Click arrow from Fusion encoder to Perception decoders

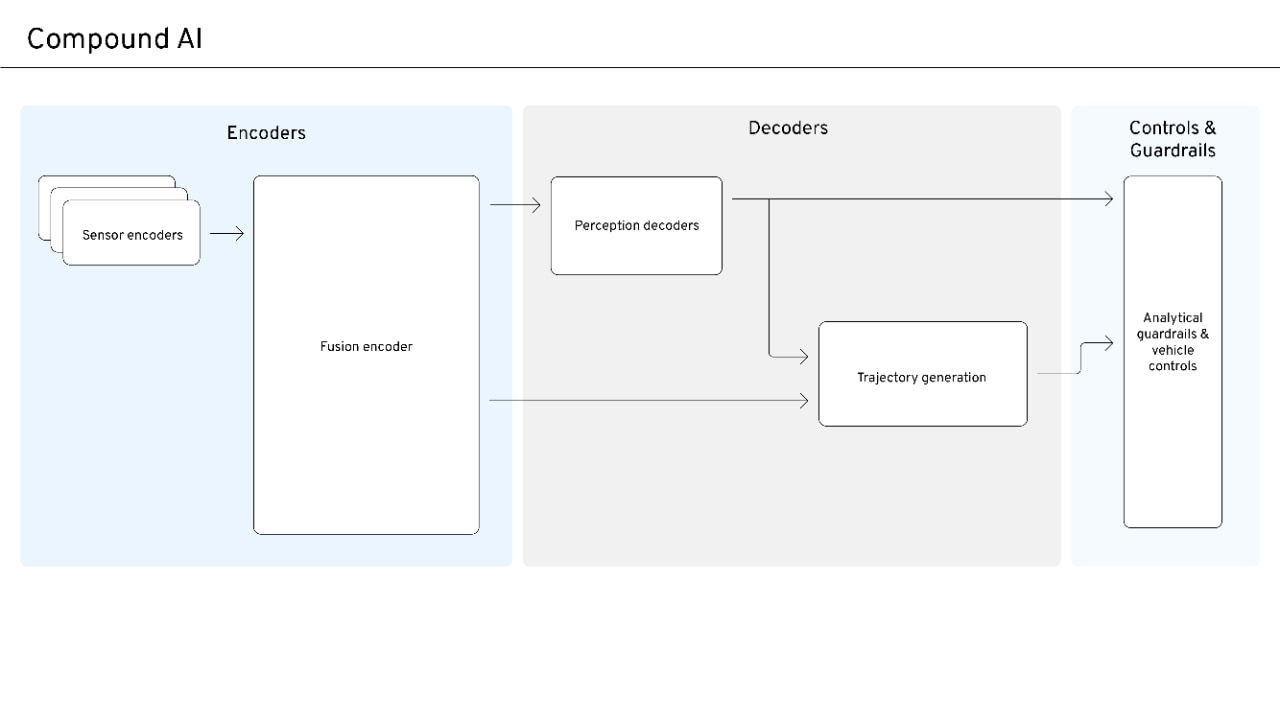pyautogui.click(x=515, y=206)
